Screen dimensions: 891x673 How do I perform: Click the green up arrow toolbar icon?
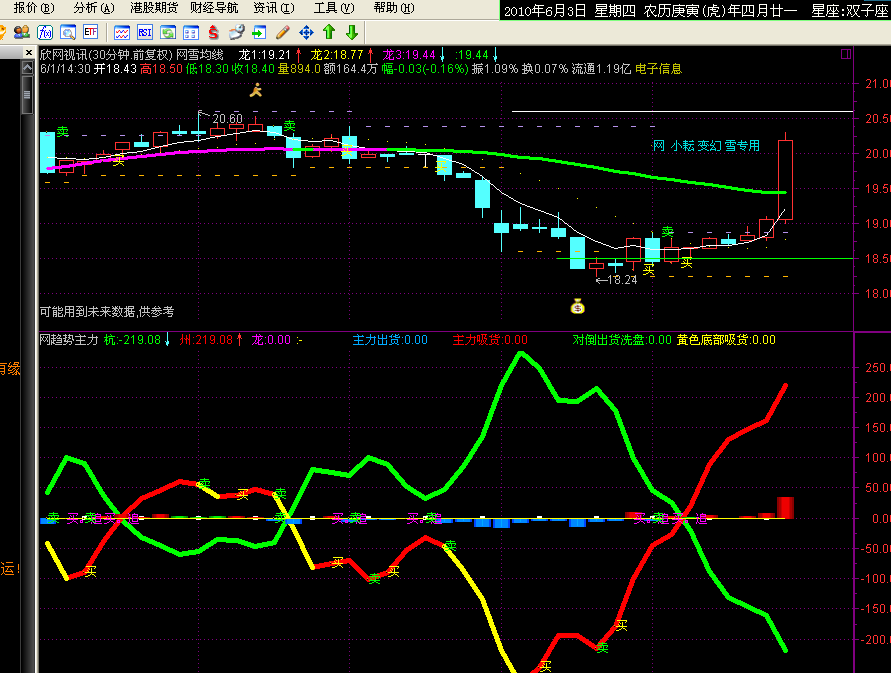(x=329, y=33)
